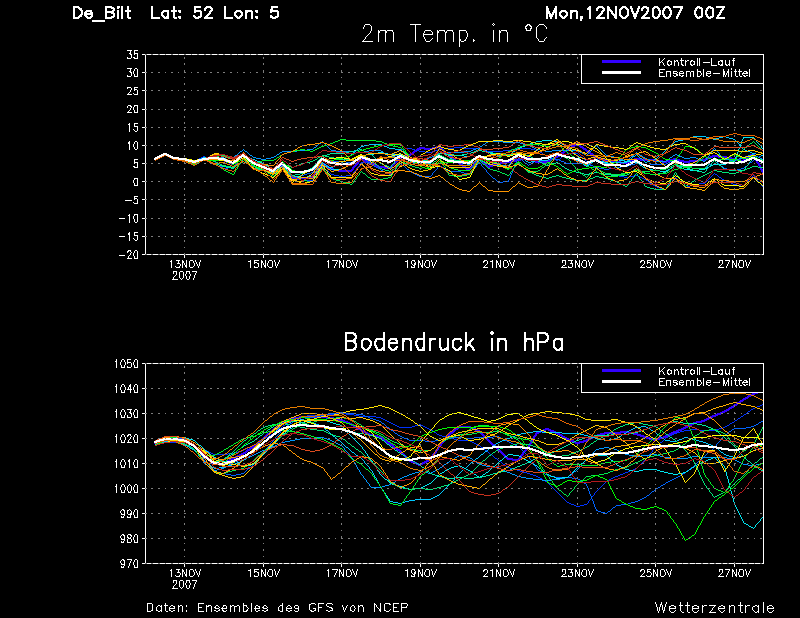800x618 pixels.
Task: Click the 2m Temp. in °C chart title
Action: pyautogui.click(x=454, y=34)
